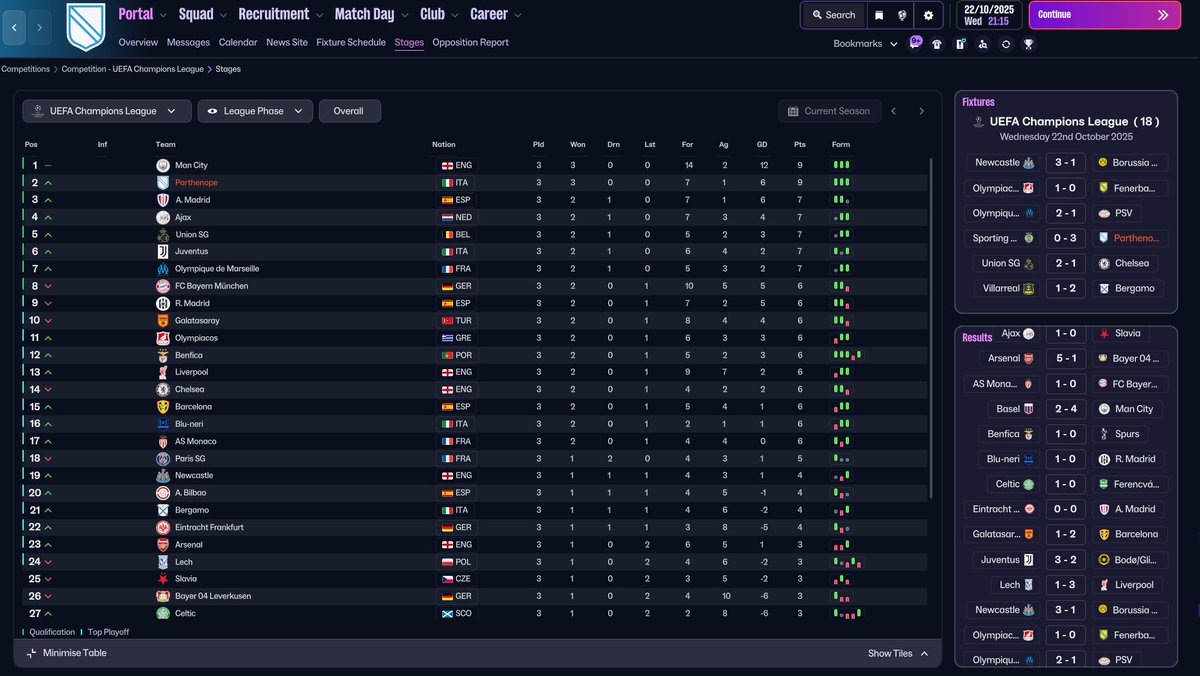Click Arsenal badge in Results panel
The image size is (1200, 676).
(x=1029, y=358)
